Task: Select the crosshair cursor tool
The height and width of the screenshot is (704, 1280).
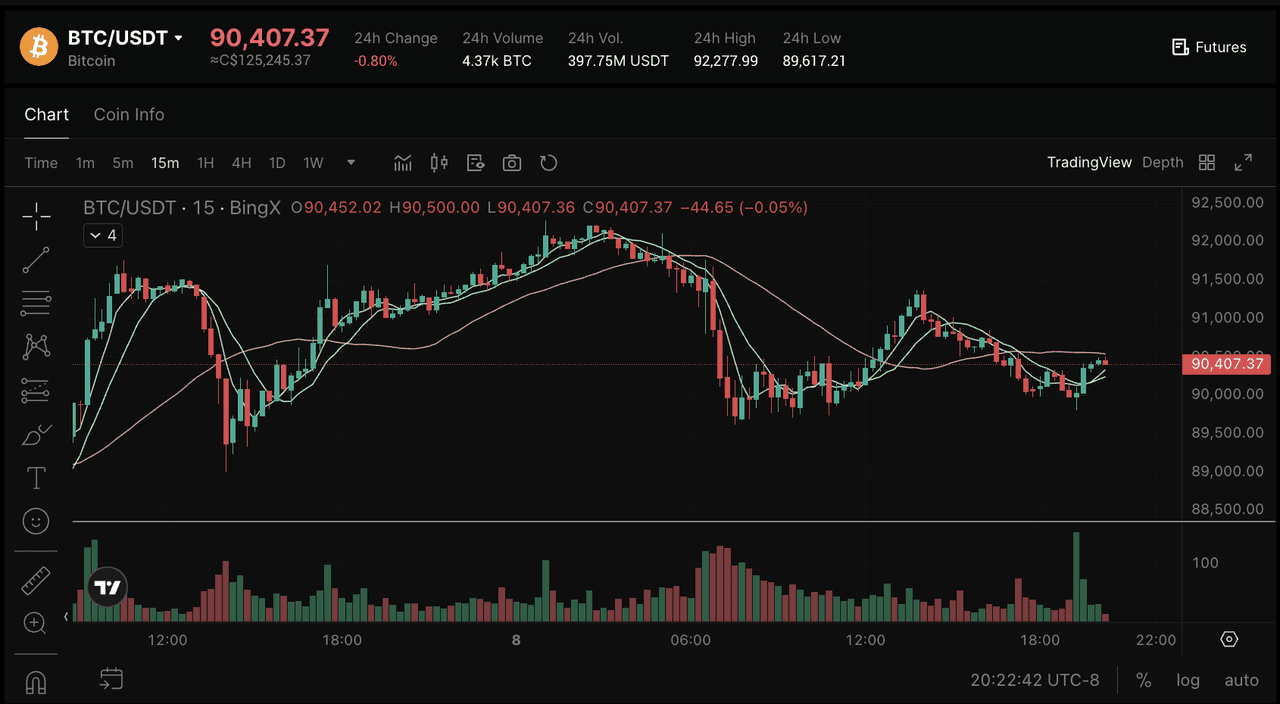Action: (x=36, y=215)
